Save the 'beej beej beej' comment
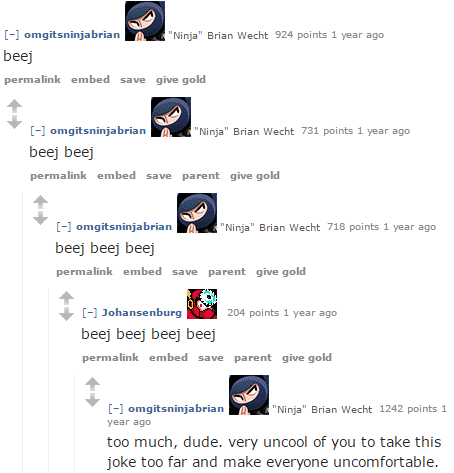 (x=185, y=272)
